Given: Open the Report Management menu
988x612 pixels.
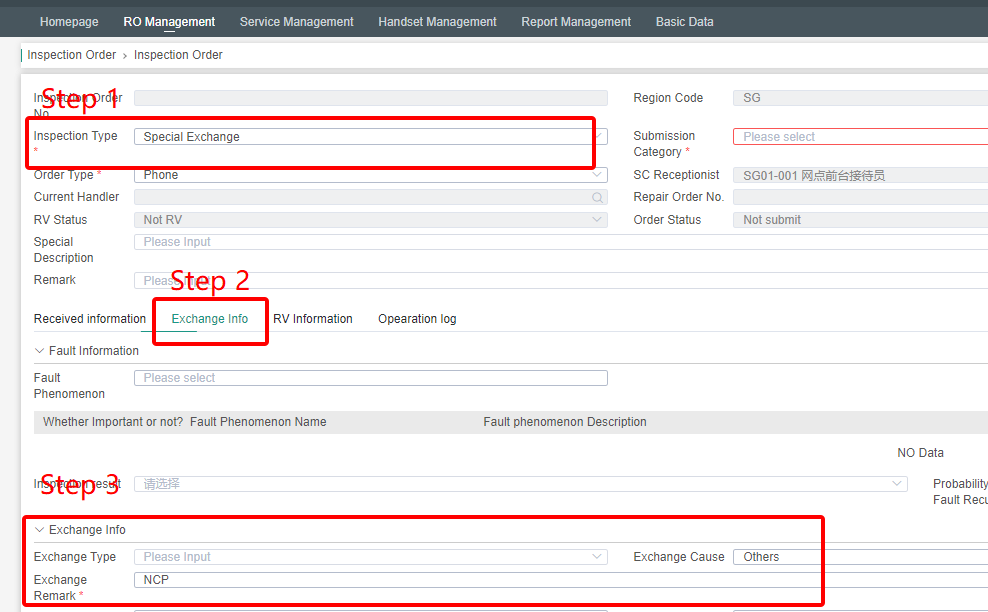Looking at the screenshot, I should (576, 21).
